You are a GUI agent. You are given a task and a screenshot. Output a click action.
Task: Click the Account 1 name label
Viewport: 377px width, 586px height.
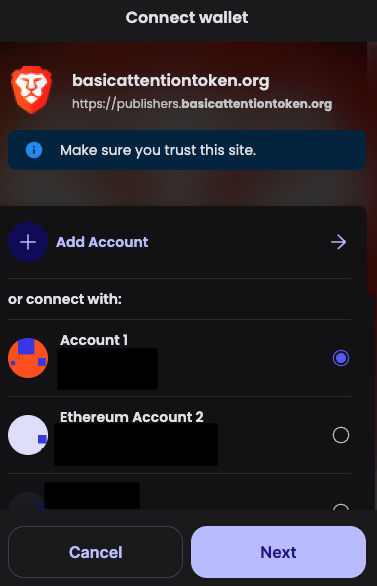tap(94, 340)
